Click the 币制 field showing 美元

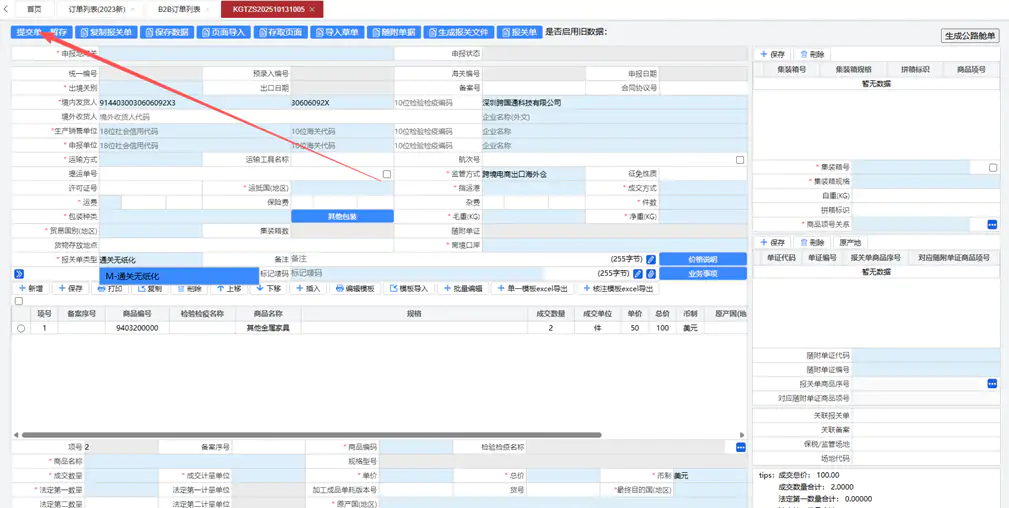pos(708,476)
